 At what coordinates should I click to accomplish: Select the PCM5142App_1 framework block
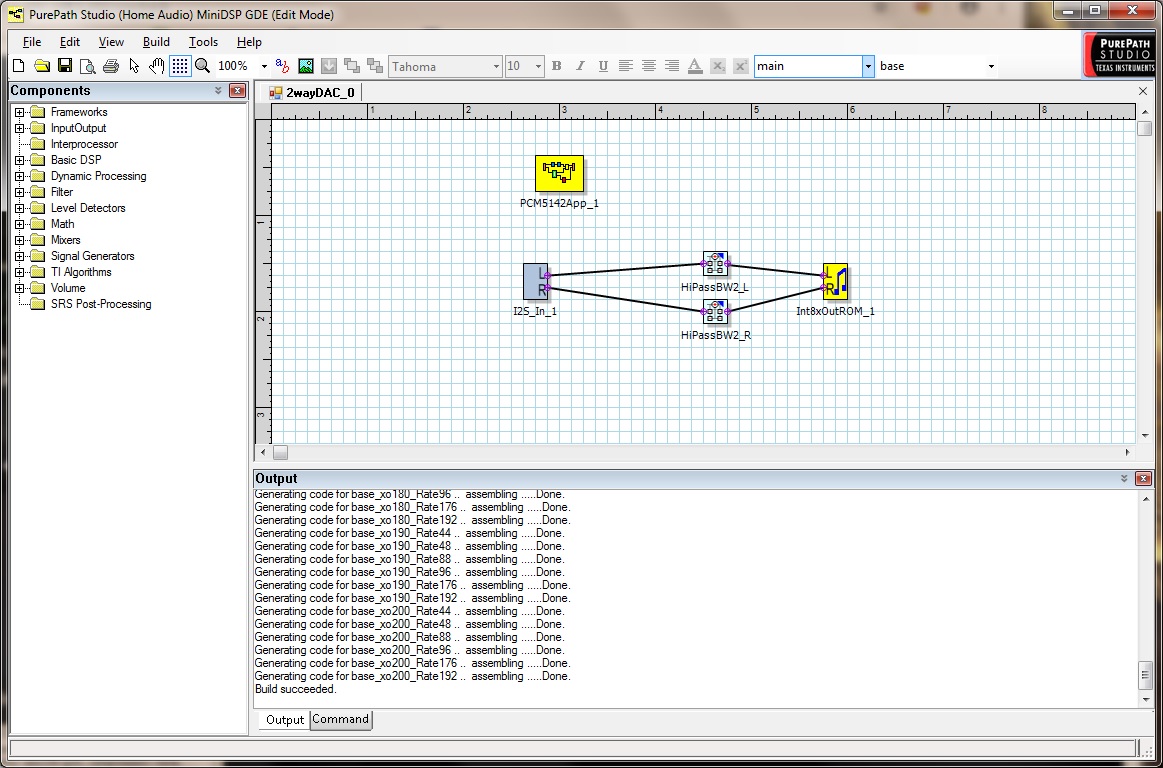(x=559, y=174)
